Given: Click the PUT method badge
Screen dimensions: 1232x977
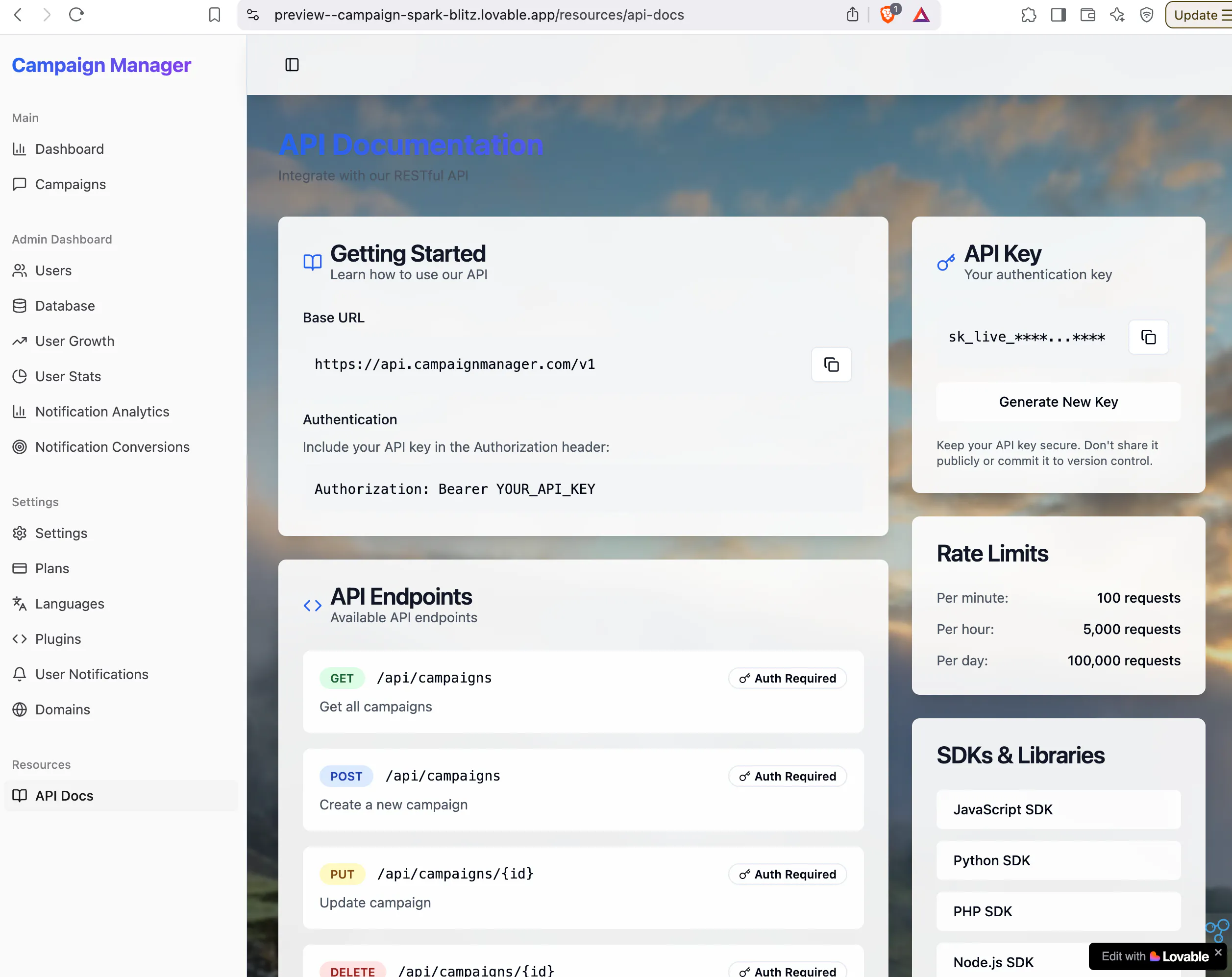Looking at the screenshot, I should [342, 874].
